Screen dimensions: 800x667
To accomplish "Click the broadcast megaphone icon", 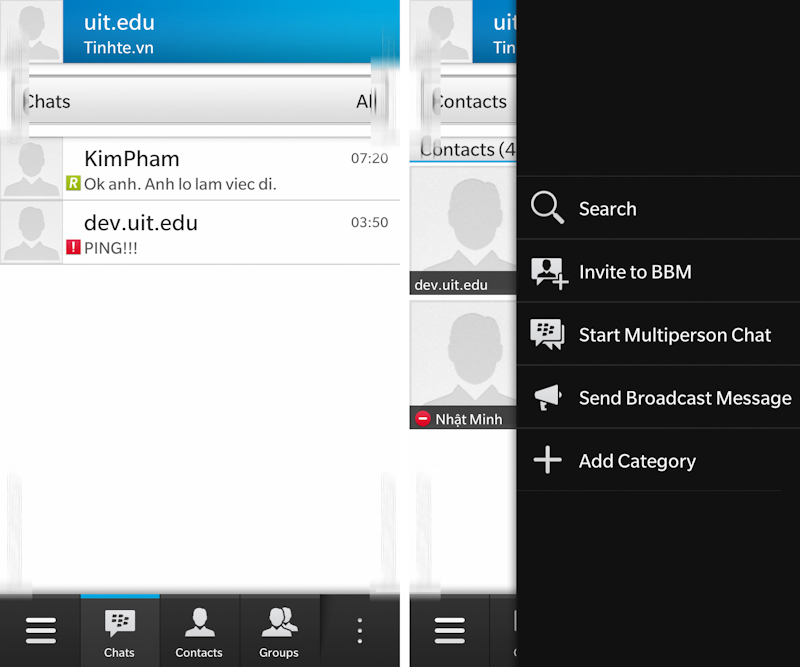I will pos(547,398).
